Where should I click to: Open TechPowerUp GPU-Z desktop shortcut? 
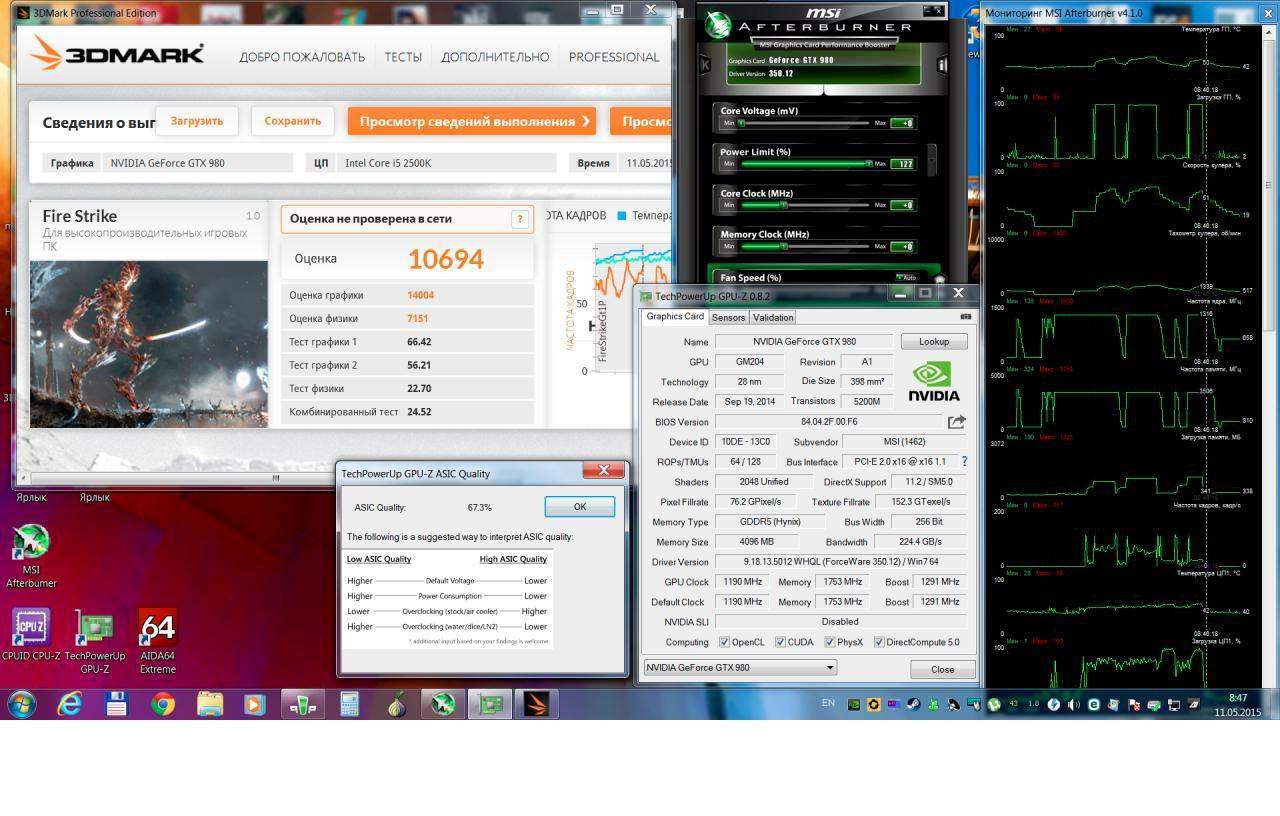(x=95, y=641)
